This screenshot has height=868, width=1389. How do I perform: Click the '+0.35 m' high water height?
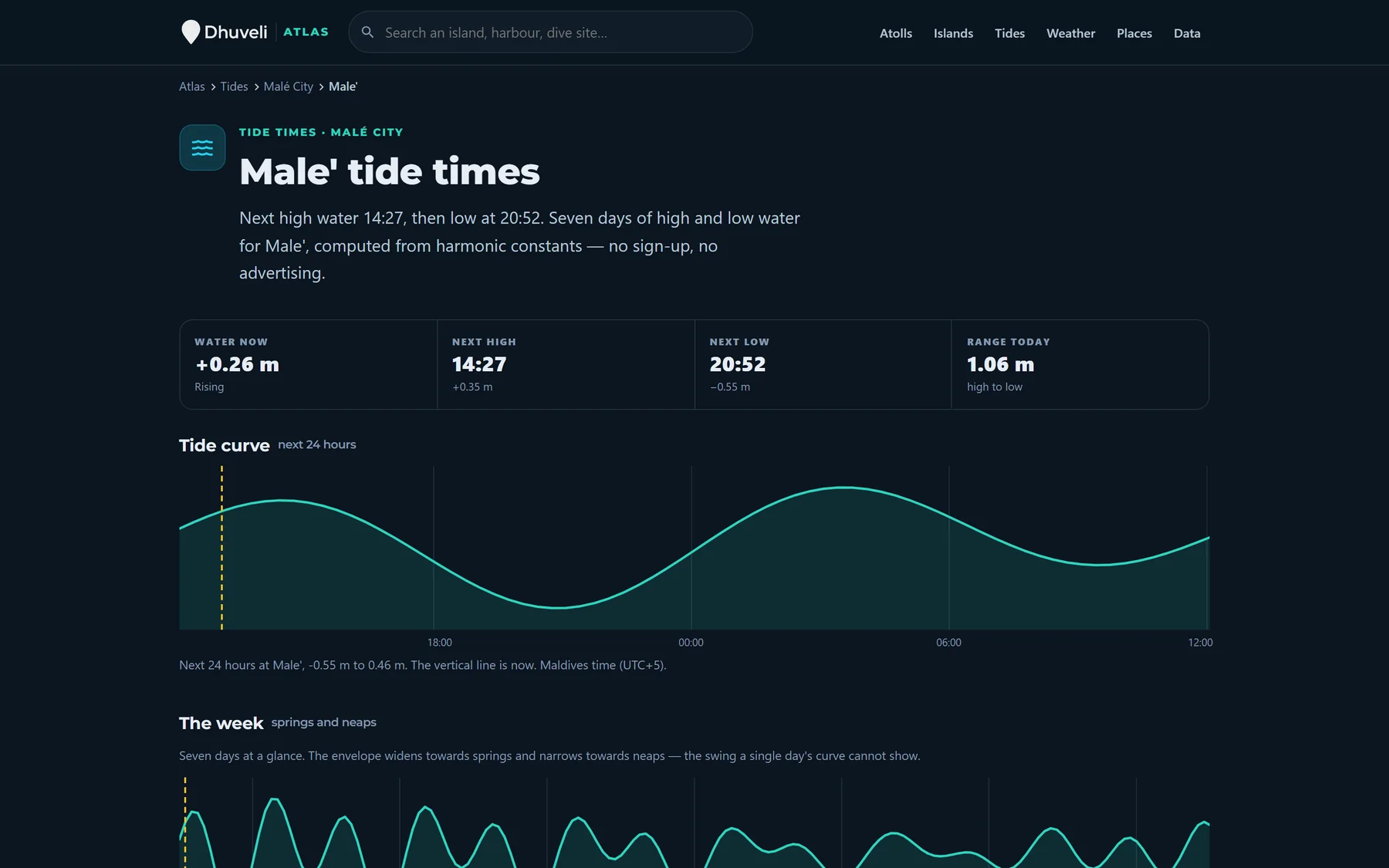[x=472, y=387]
